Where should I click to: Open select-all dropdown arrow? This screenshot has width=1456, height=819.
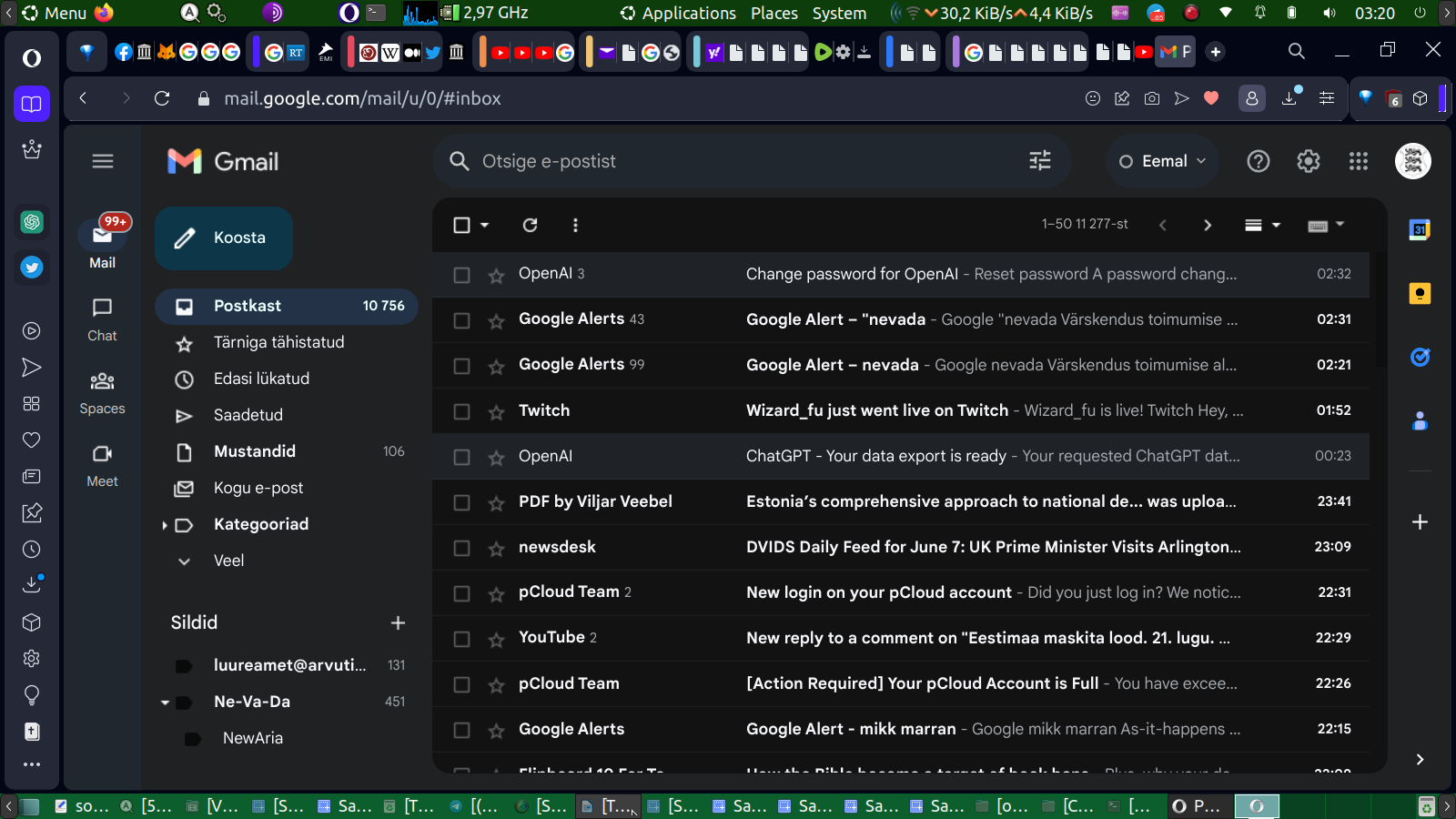[485, 225]
